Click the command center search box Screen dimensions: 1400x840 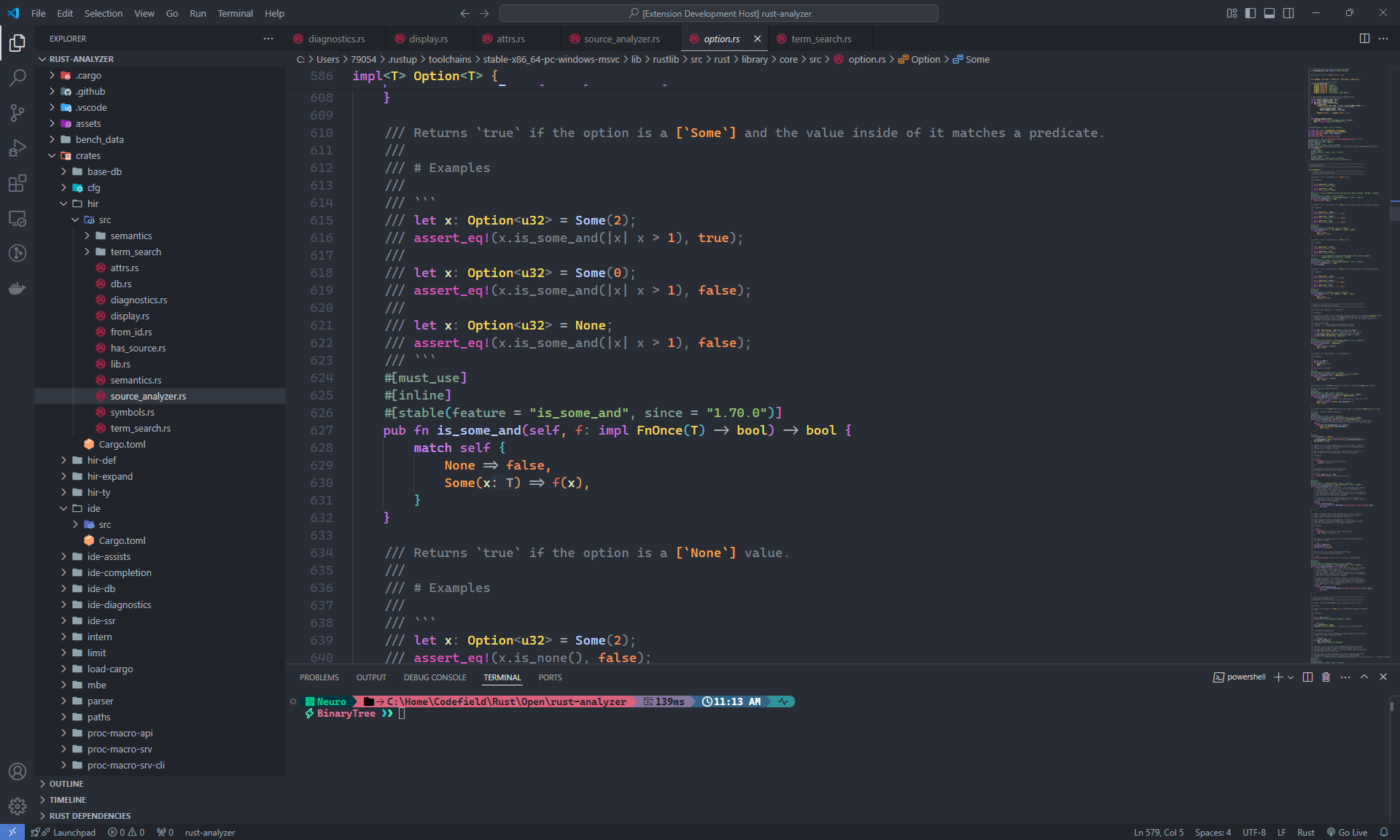pyautogui.click(x=719, y=13)
